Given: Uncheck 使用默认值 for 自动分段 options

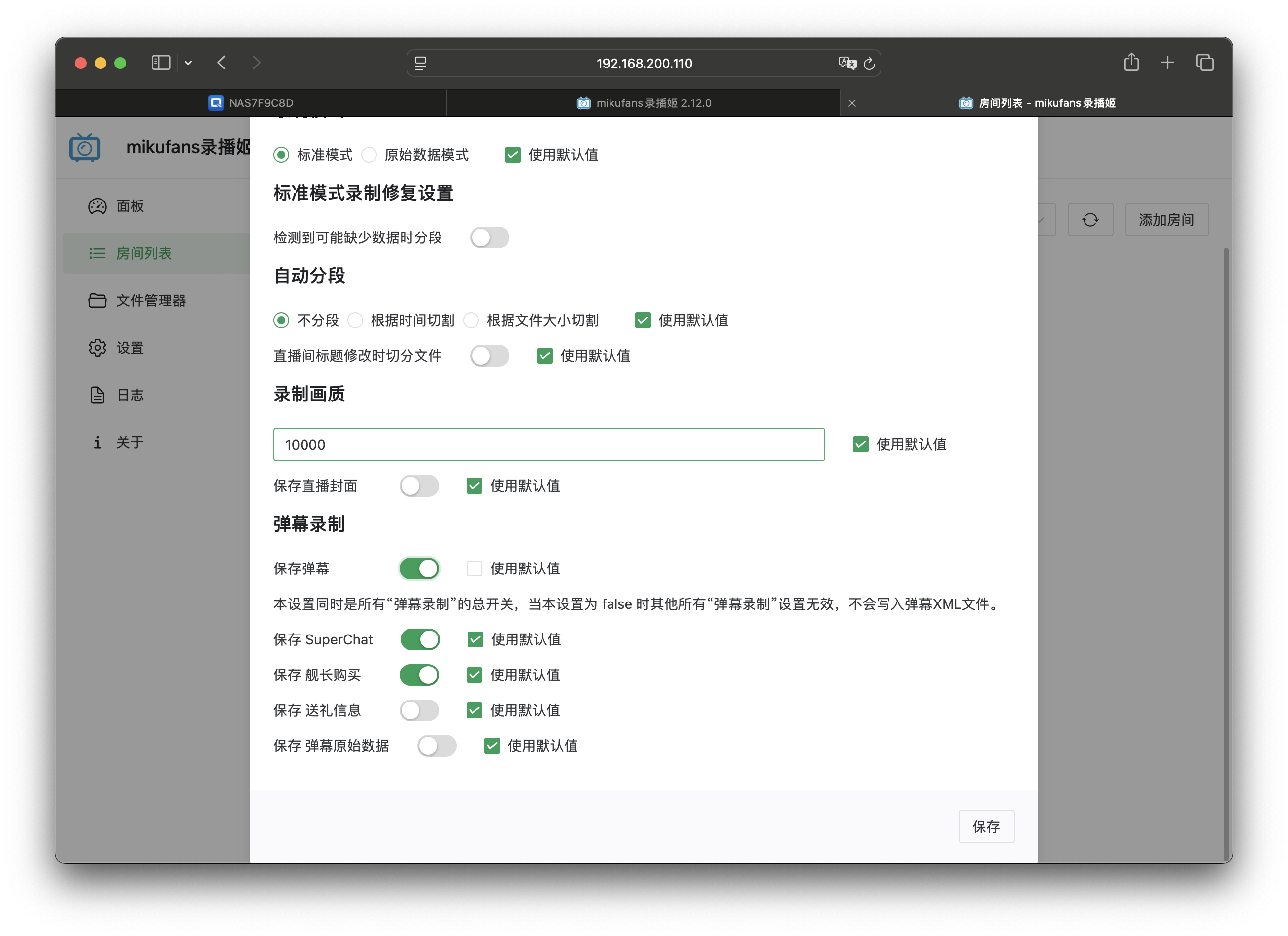Looking at the screenshot, I should [643, 320].
